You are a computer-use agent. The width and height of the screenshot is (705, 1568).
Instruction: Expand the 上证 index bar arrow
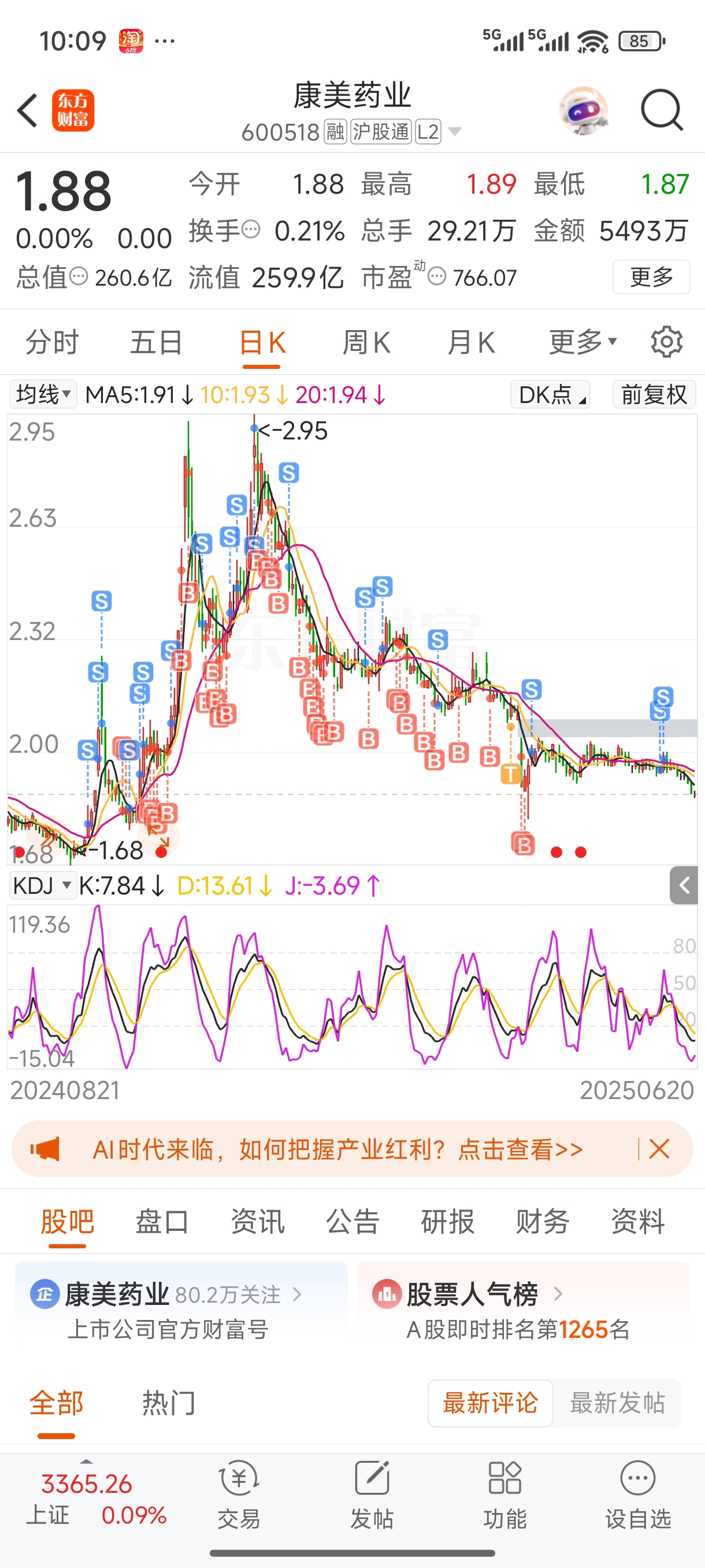point(86,1461)
